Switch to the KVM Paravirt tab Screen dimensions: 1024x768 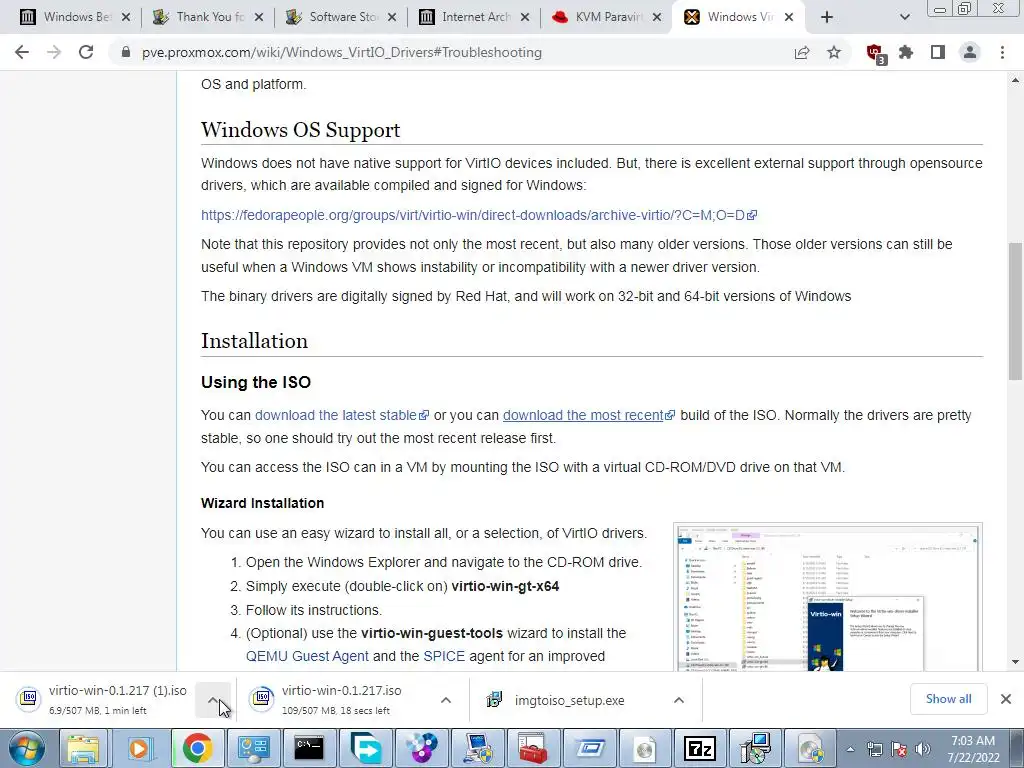click(605, 17)
